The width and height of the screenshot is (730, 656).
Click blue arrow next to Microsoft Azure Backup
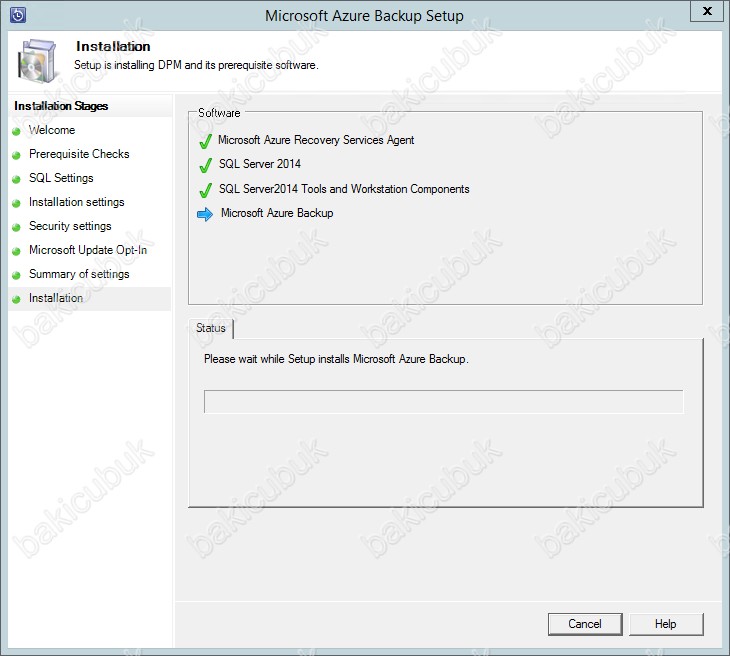[205, 214]
